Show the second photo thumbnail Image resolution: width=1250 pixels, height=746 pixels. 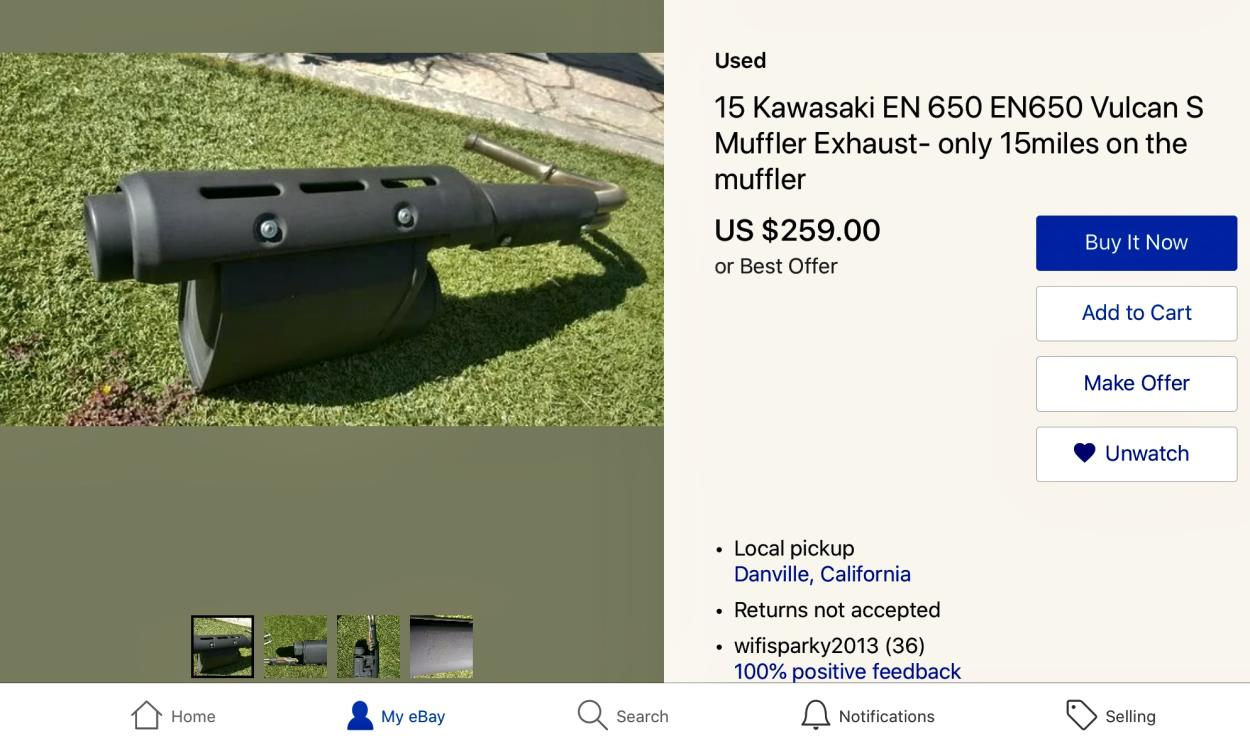click(x=295, y=647)
